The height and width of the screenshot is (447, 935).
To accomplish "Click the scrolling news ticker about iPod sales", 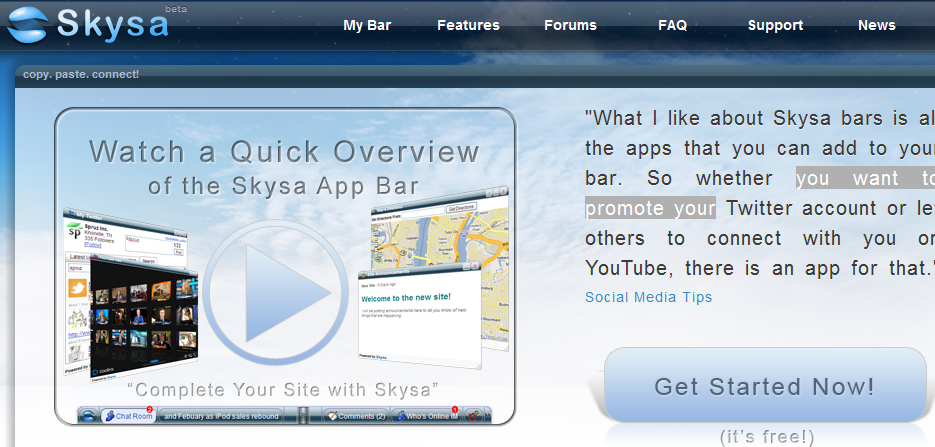I will [221, 416].
